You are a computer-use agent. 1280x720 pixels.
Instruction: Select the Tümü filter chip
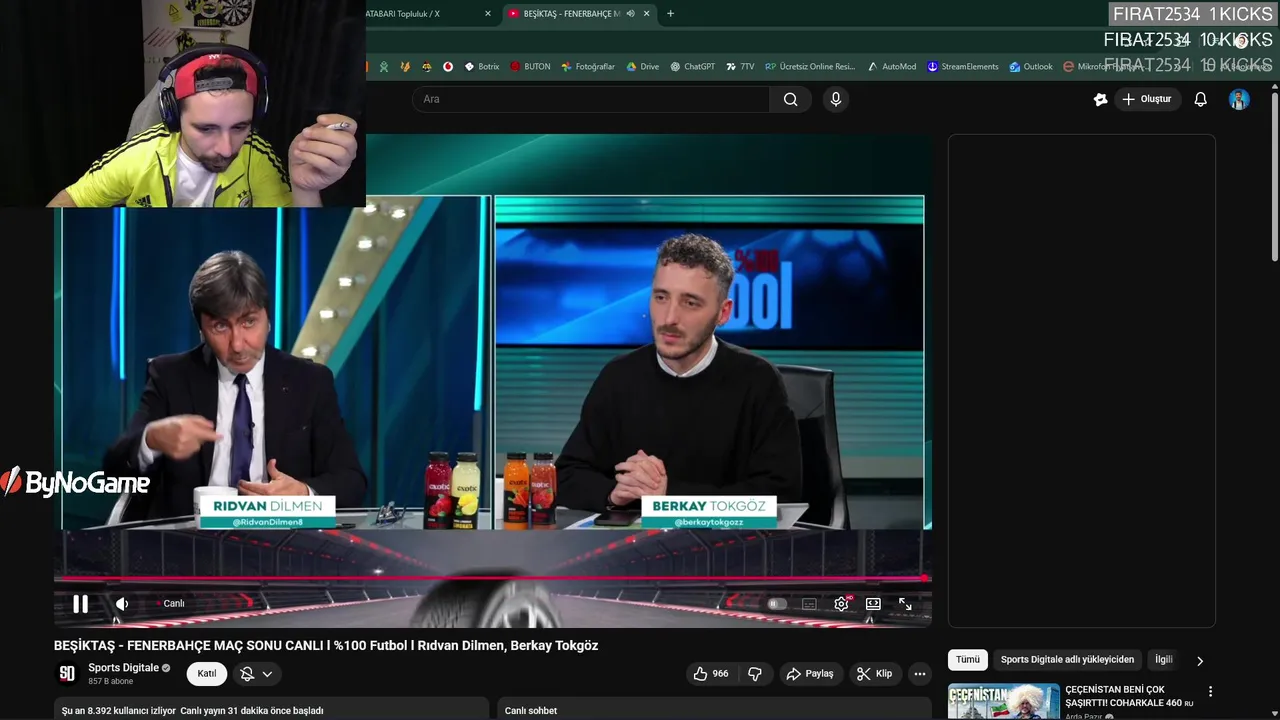click(x=968, y=660)
